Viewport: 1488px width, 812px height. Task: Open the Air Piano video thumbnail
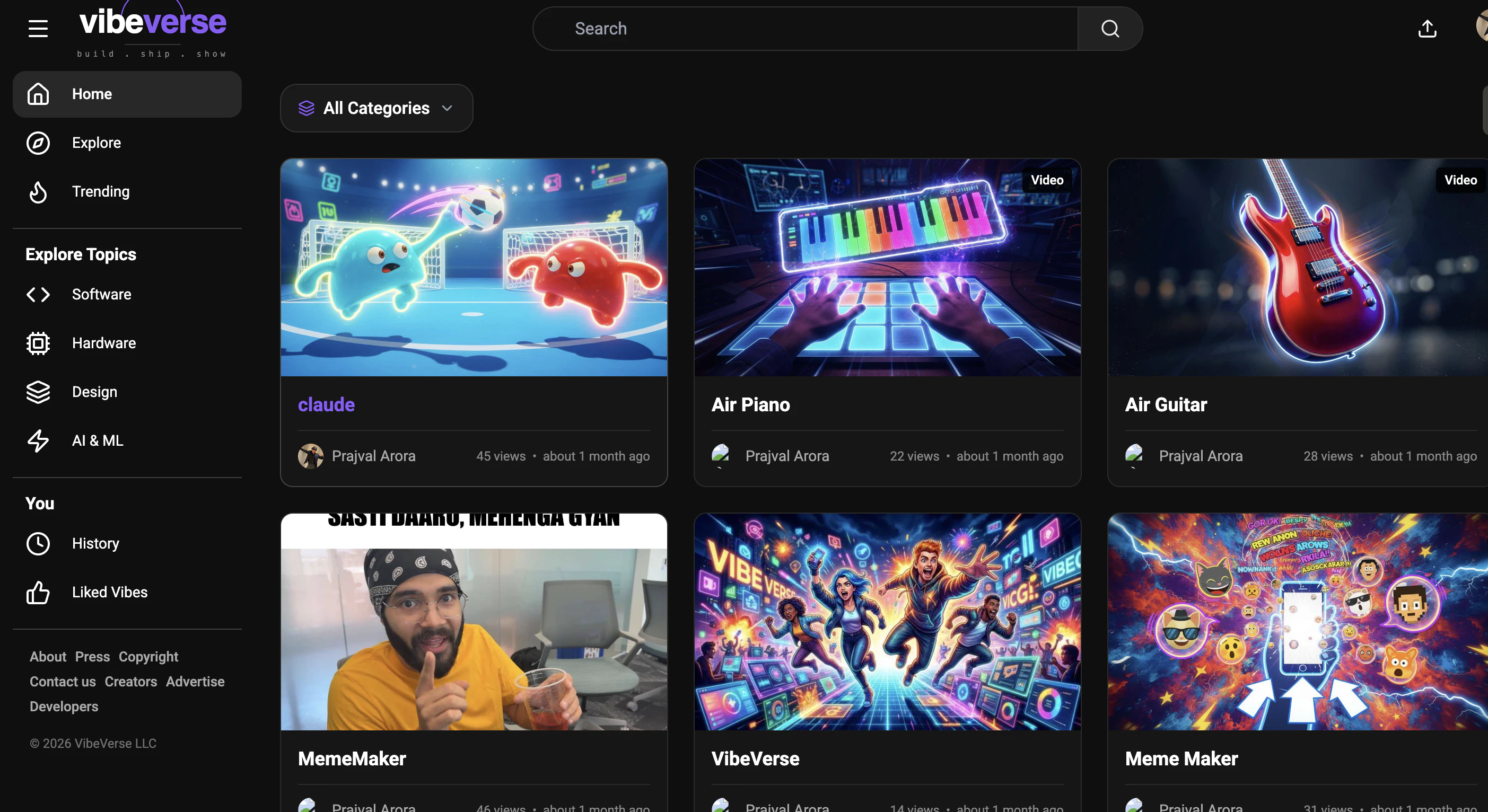887,268
